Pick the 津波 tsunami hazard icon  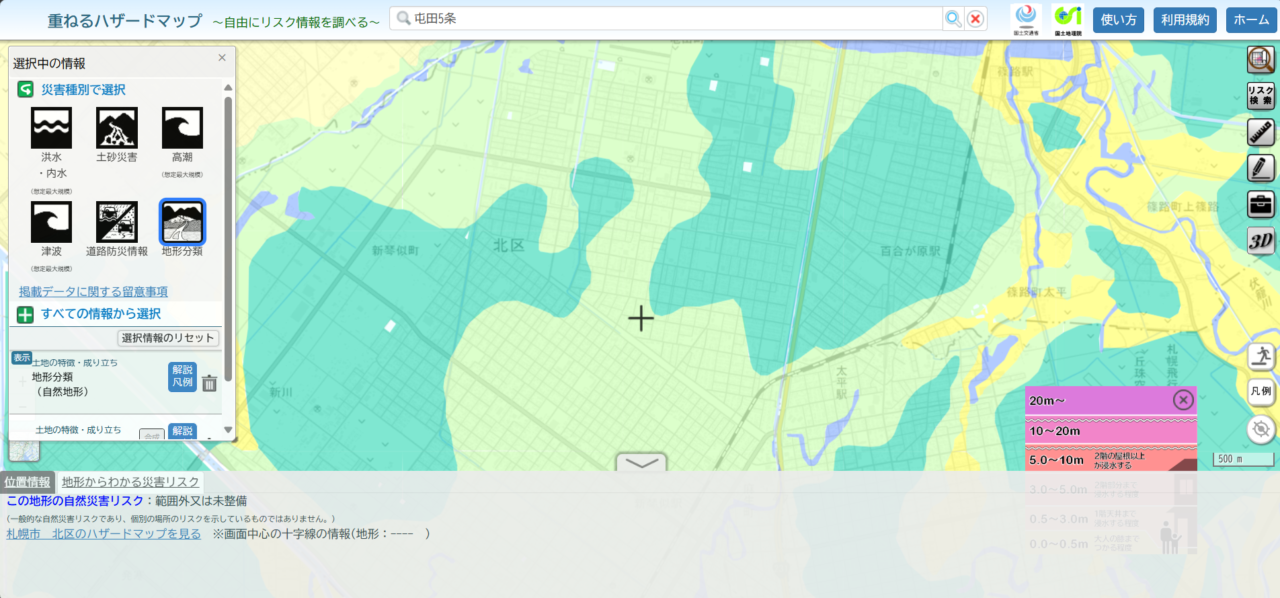pyautogui.click(x=51, y=222)
